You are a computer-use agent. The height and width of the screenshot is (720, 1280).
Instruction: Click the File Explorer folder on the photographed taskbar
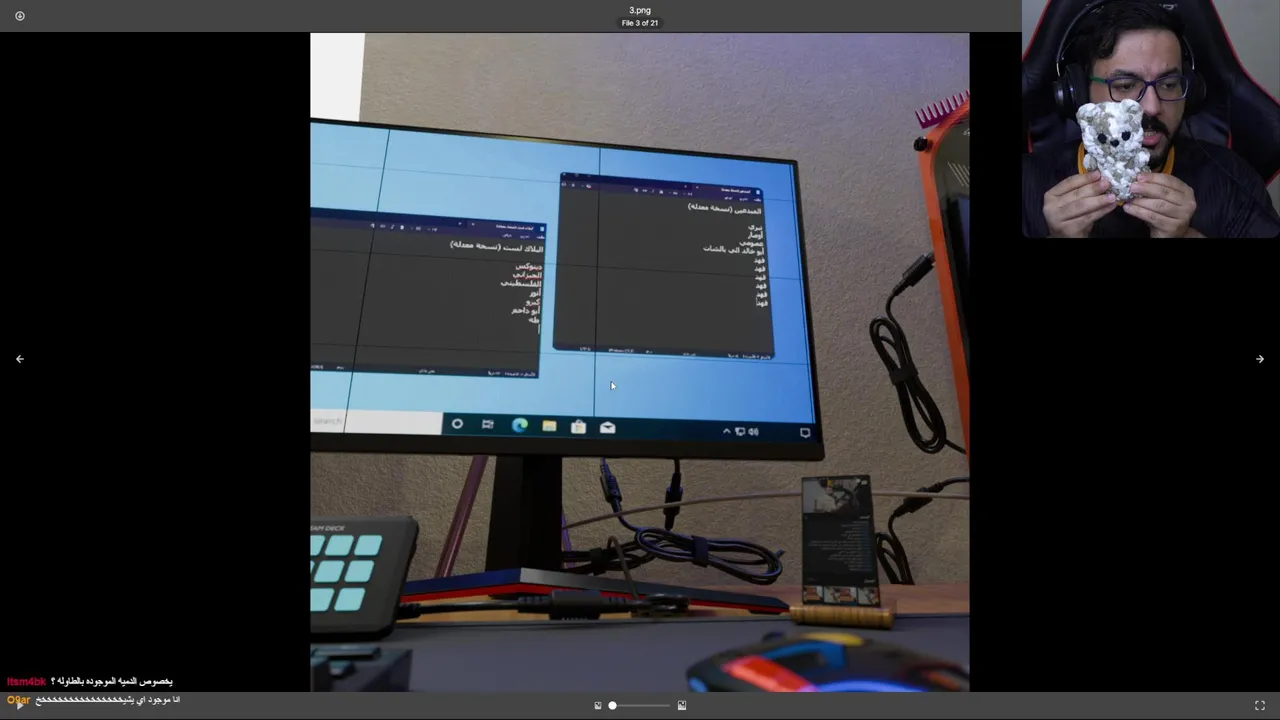point(549,427)
